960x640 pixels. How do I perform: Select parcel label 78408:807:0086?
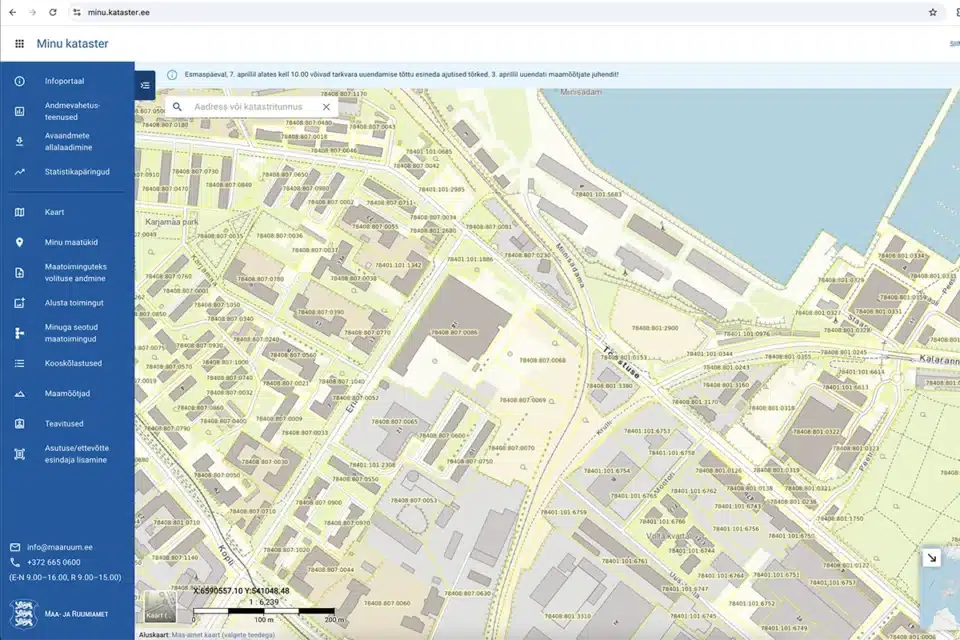click(454, 333)
